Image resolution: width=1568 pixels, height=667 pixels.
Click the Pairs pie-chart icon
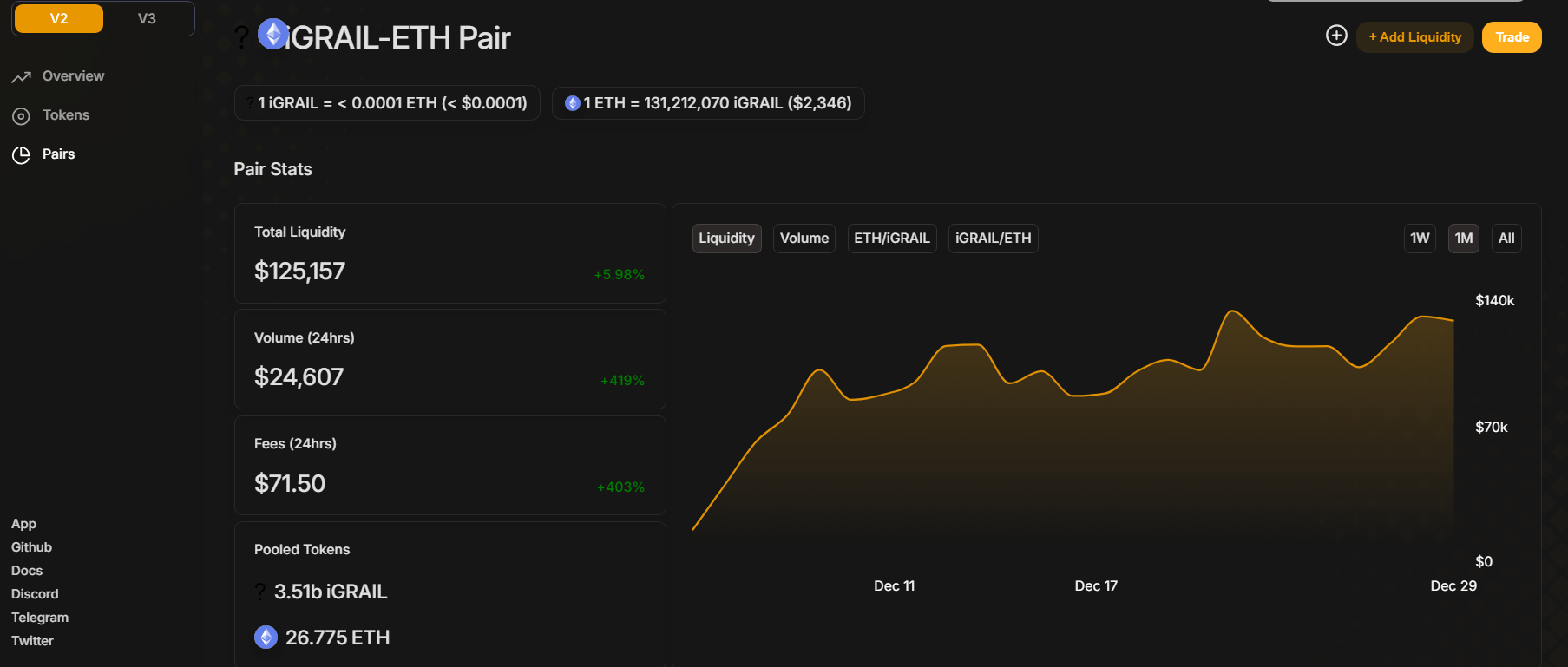coord(22,155)
